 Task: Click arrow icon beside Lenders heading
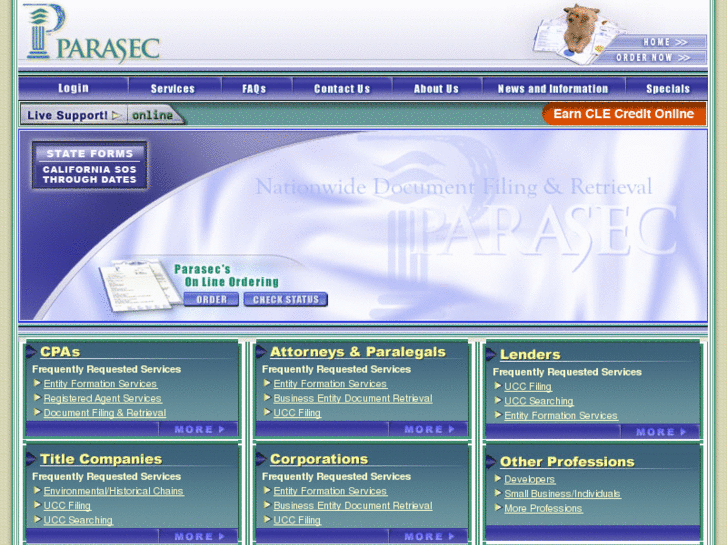[491, 355]
